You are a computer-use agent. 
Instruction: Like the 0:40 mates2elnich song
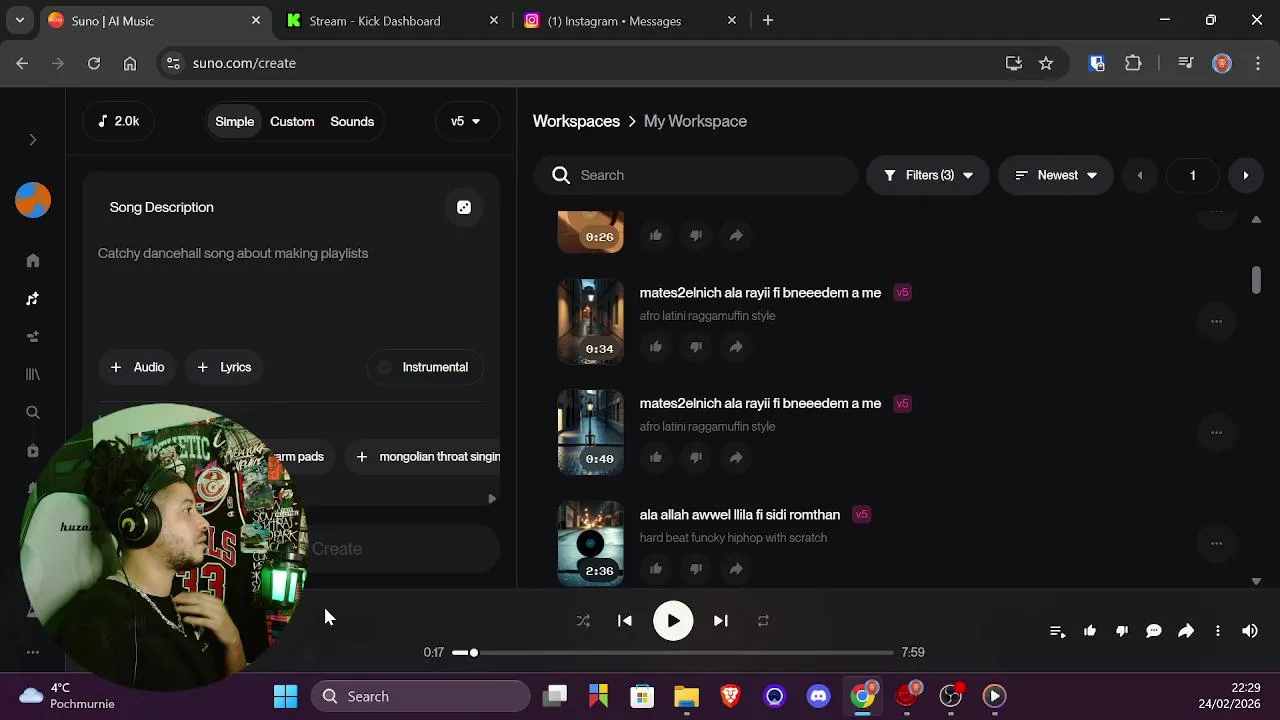(x=656, y=458)
